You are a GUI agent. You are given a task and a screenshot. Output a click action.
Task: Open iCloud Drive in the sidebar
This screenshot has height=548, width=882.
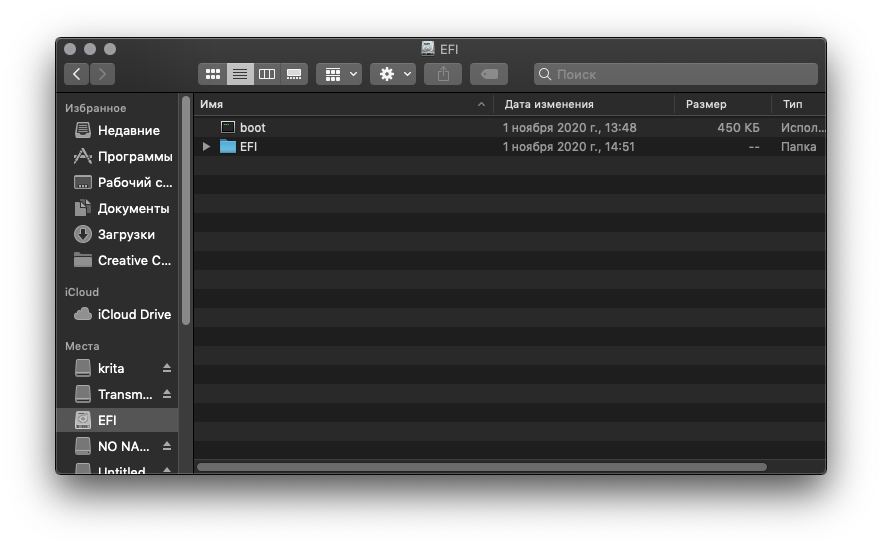click(x=118, y=315)
